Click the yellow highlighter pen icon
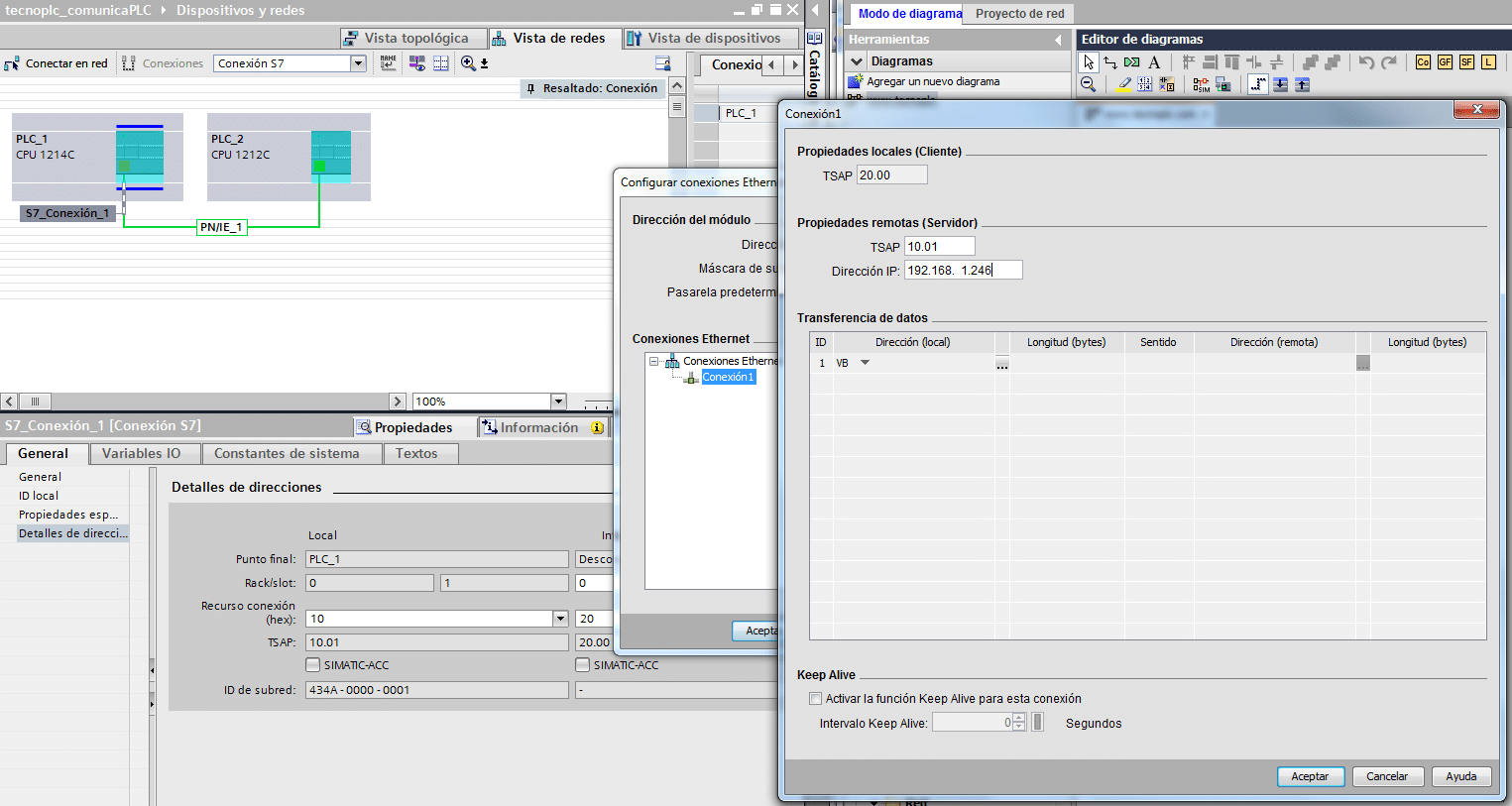Image resolution: width=1512 pixels, height=806 pixels. coord(1123,84)
